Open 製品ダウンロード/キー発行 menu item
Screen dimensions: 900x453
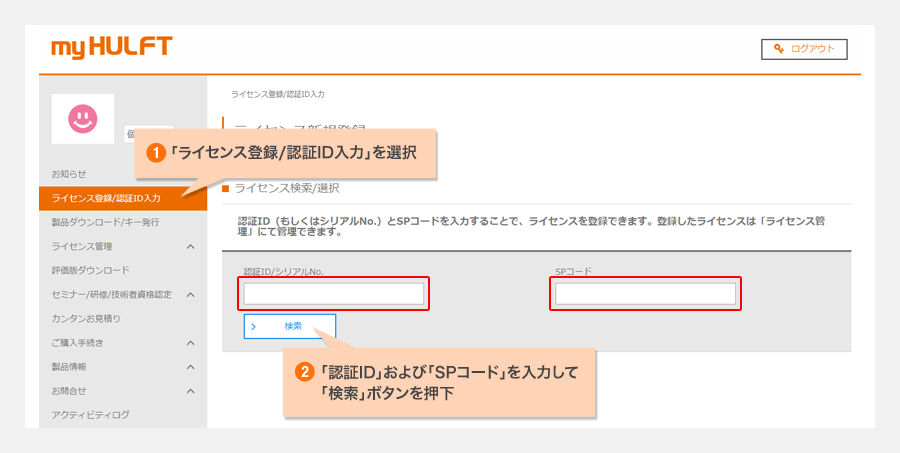(105, 222)
